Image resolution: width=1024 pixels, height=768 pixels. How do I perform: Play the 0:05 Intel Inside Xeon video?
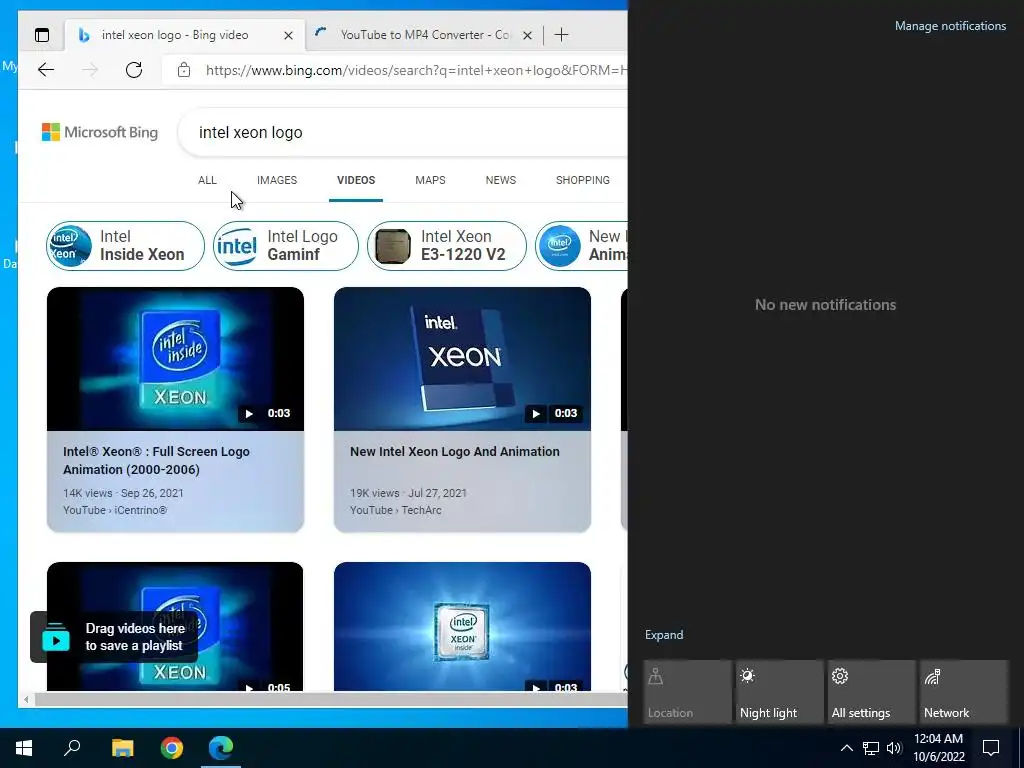175,626
